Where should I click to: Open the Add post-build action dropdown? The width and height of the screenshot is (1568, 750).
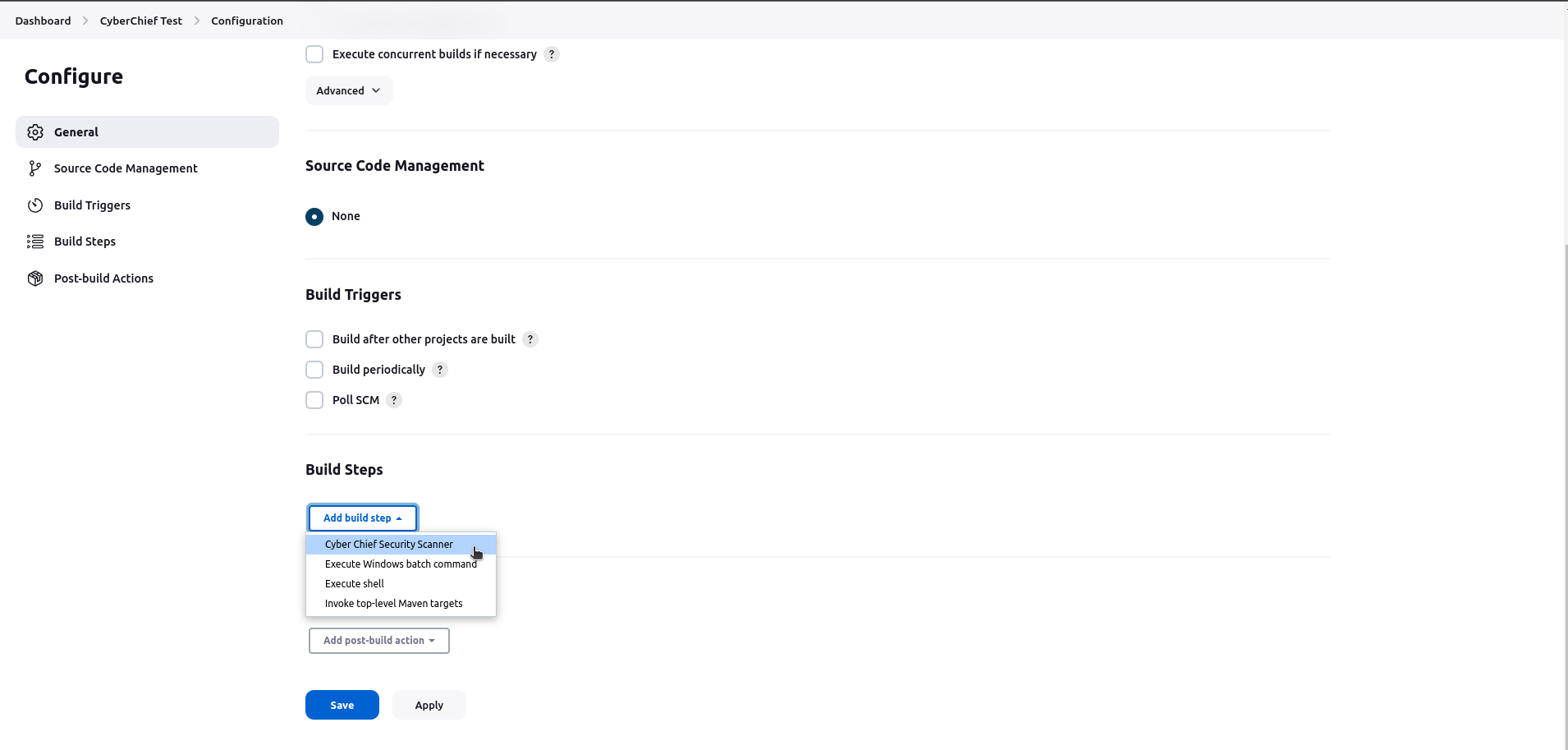[x=379, y=641]
